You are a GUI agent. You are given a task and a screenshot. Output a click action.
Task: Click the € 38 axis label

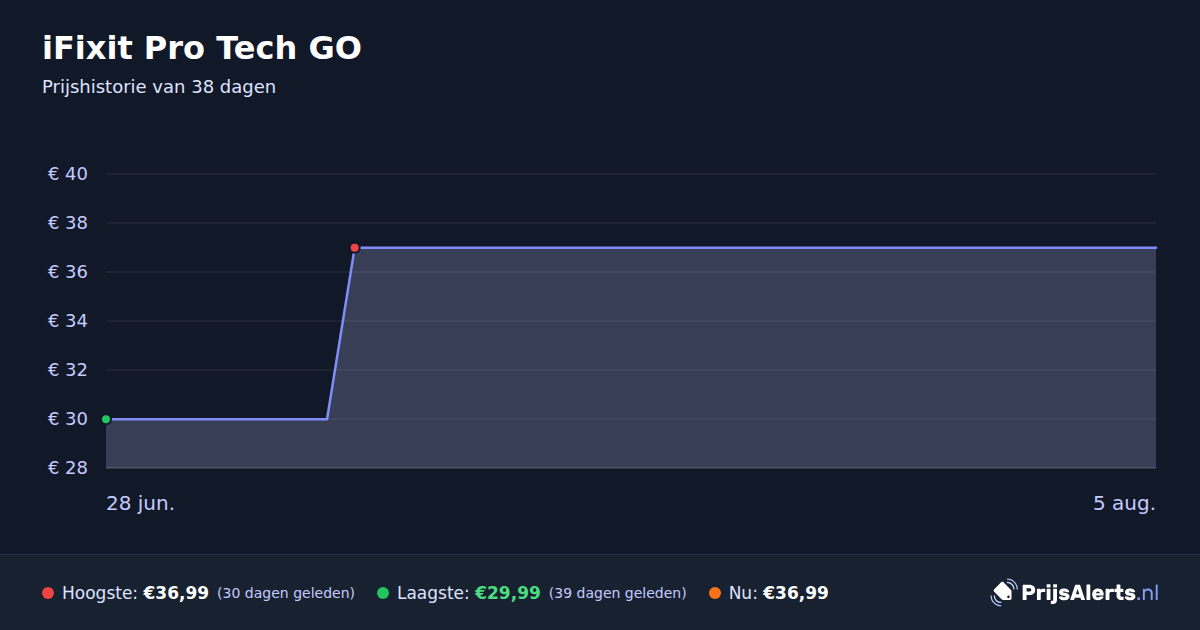point(68,223)
